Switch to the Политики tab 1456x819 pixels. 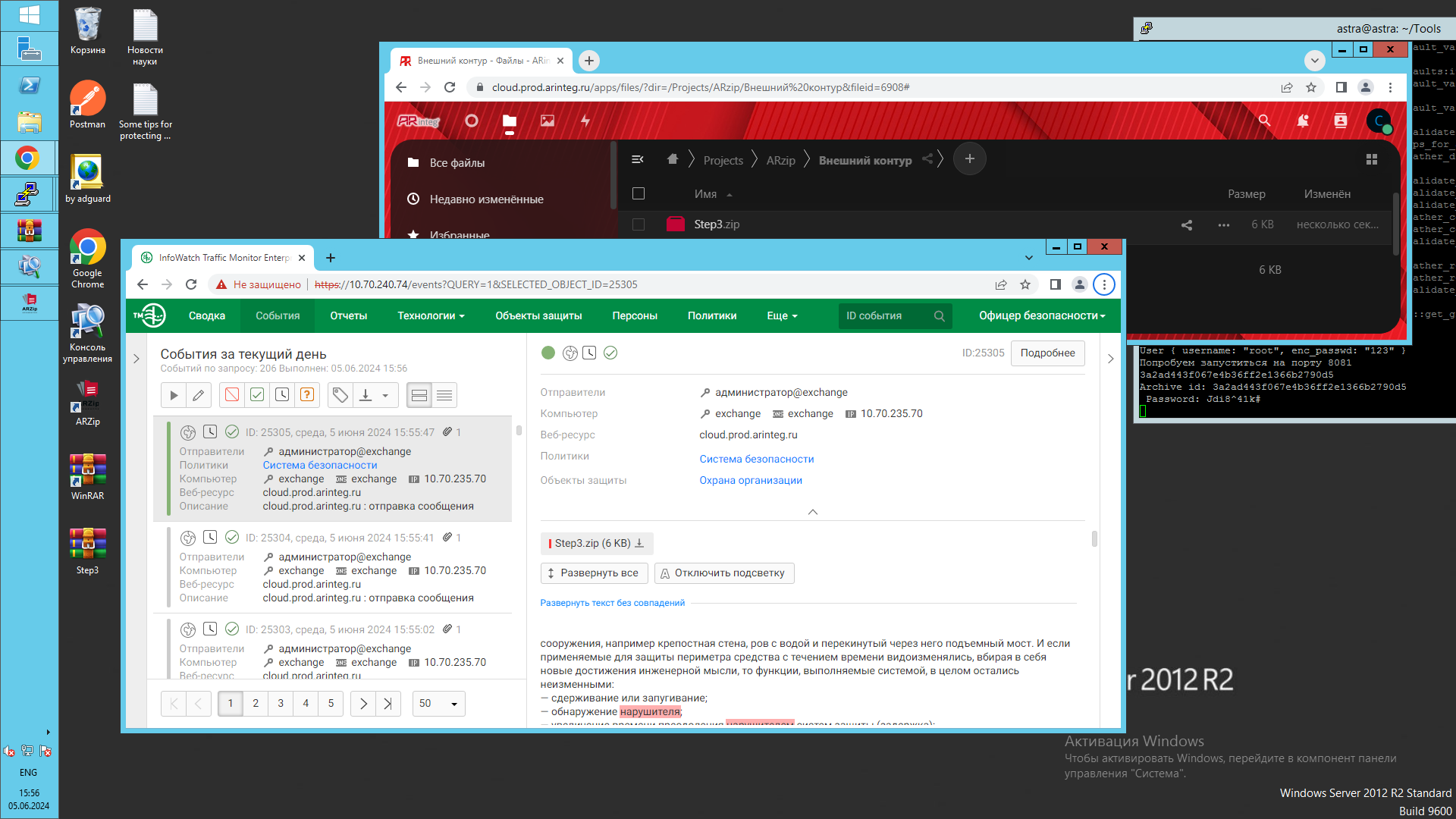tap(711, 316)
